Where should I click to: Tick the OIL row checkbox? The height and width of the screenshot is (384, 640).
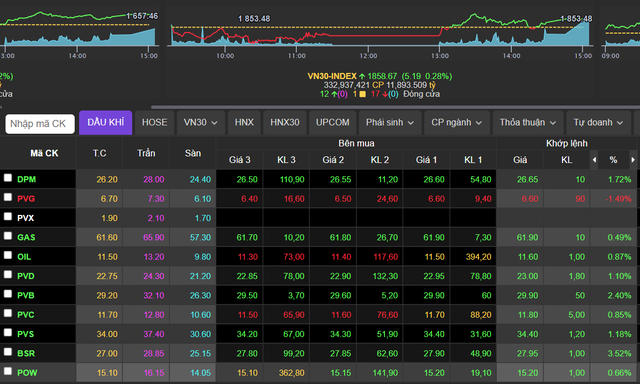point(8,255)
